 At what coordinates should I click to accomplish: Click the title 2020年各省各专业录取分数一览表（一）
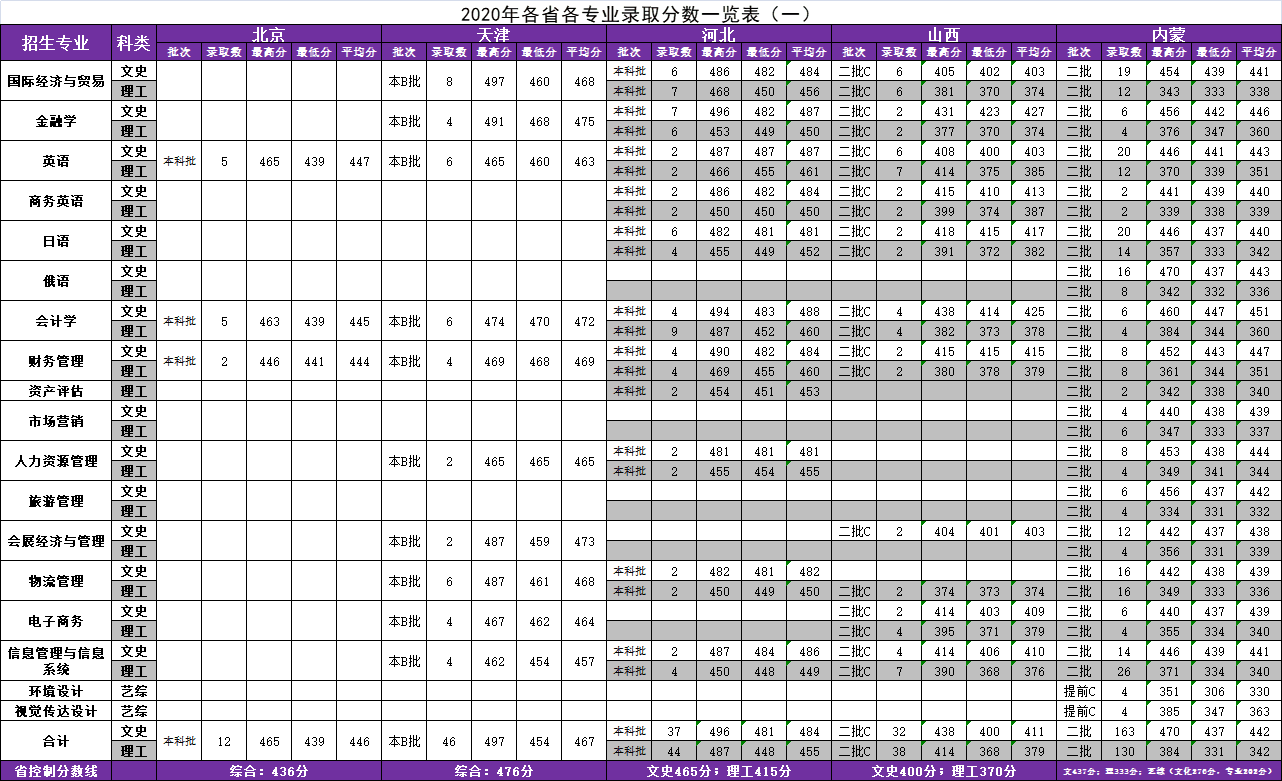[x=635, y=14]
